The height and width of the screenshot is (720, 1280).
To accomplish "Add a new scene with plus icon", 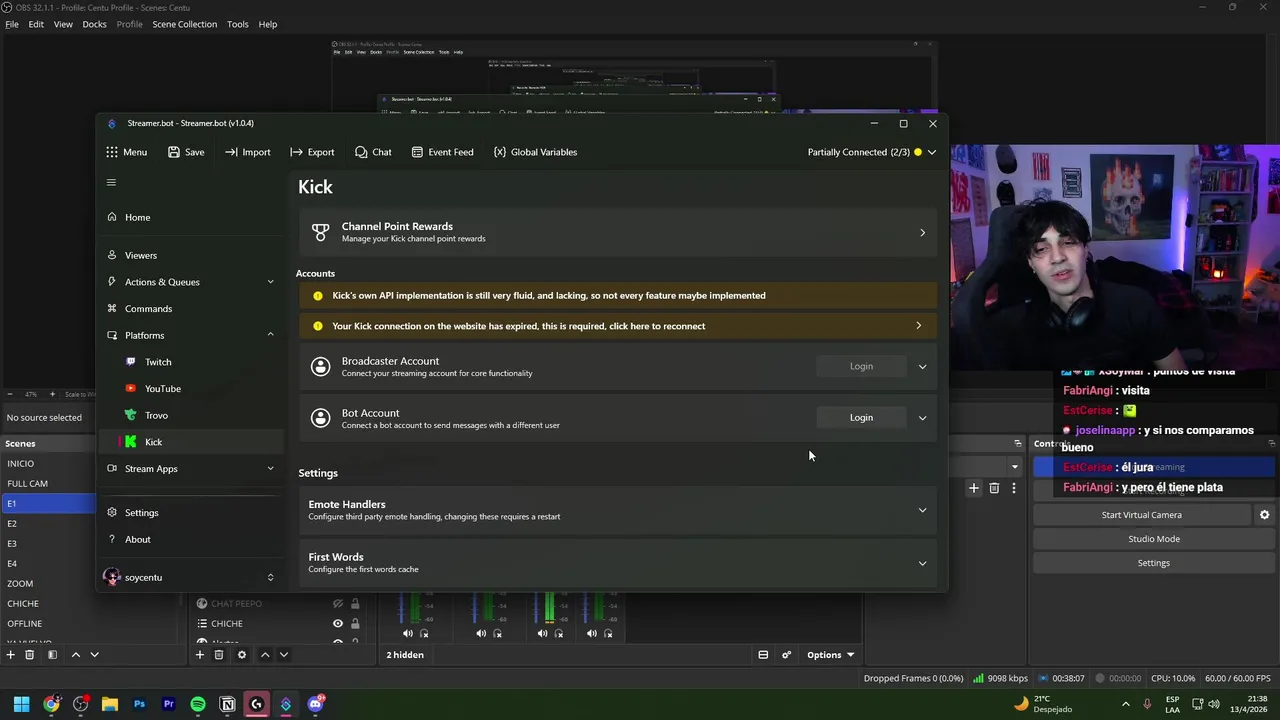I will coord(11,655).
